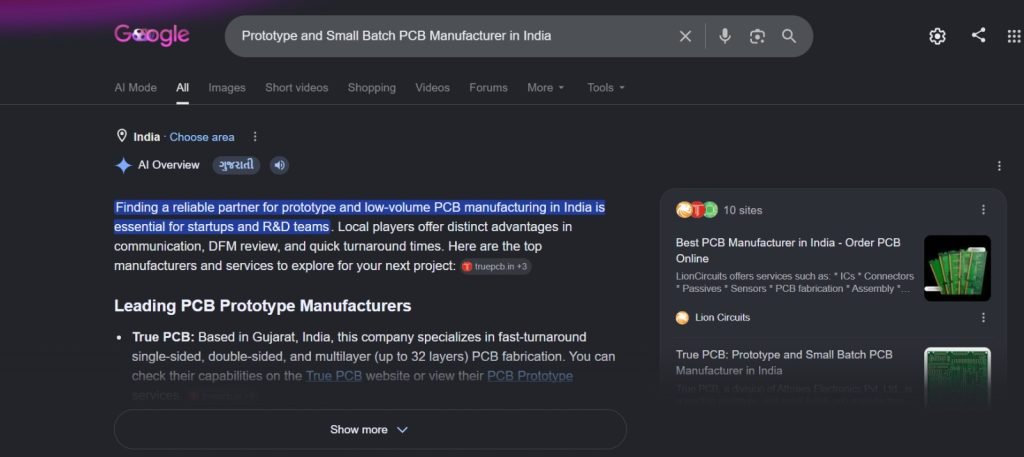Open the True PCB website link
This screenshot has height=457, width=1024.
click(x=334, y=376)
